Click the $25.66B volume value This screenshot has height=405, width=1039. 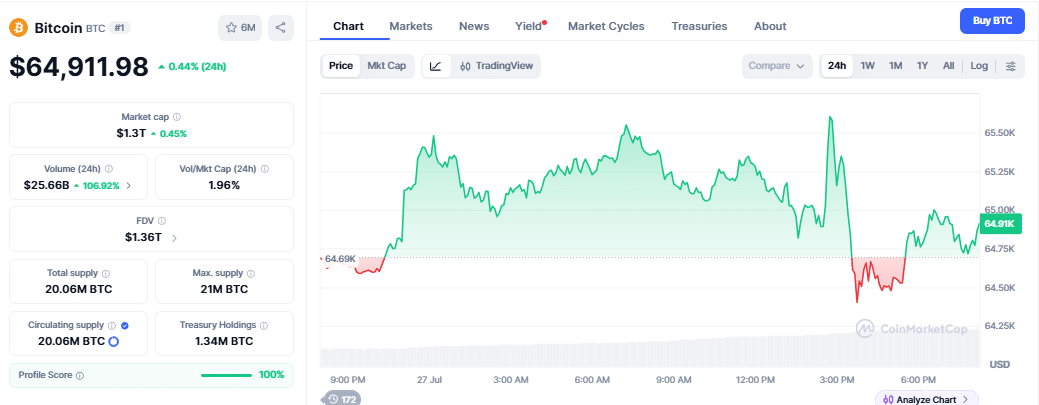(x=46, y=186)
